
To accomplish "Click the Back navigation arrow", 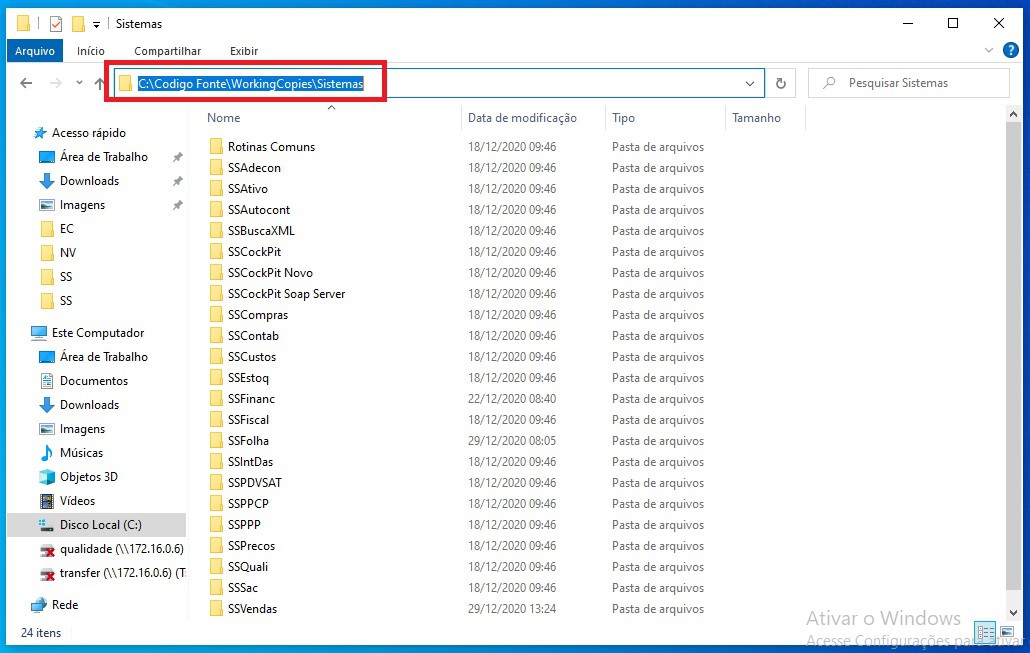I will 26,83.
